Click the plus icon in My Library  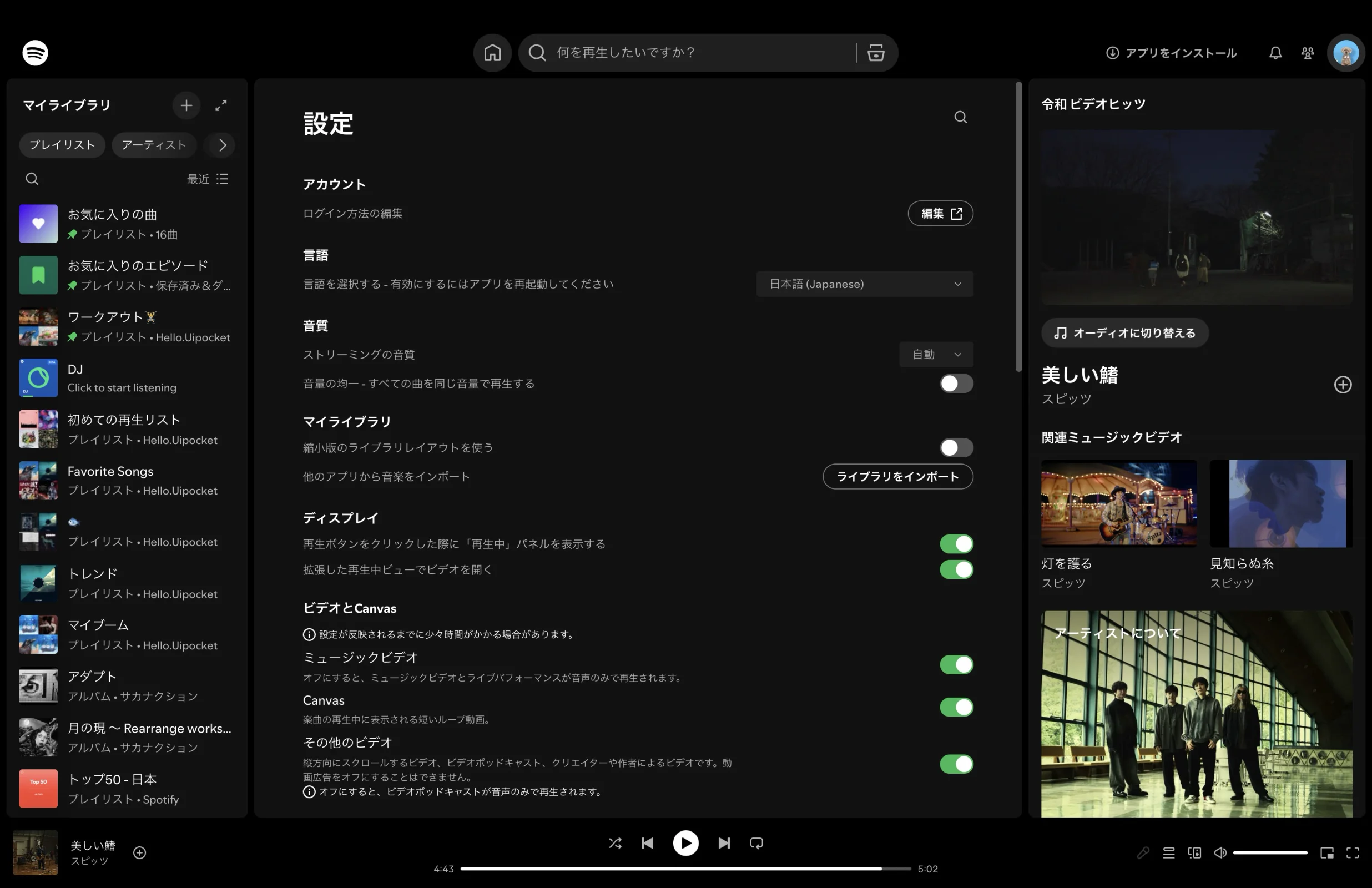pyautogui.click(x=186, y=105)
